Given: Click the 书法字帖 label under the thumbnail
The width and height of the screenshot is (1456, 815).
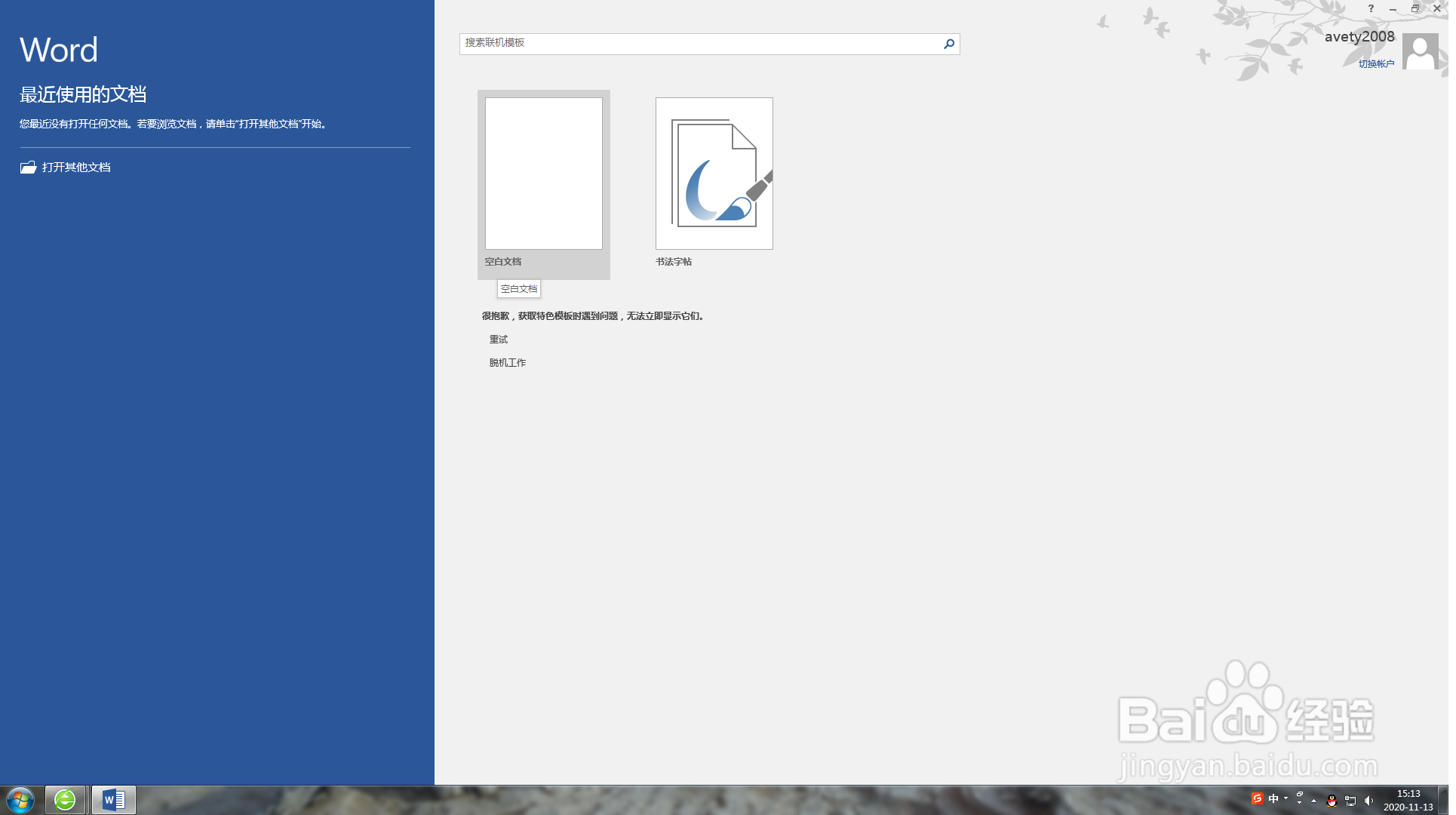Looking at the screenshot, I should [674, 262].
